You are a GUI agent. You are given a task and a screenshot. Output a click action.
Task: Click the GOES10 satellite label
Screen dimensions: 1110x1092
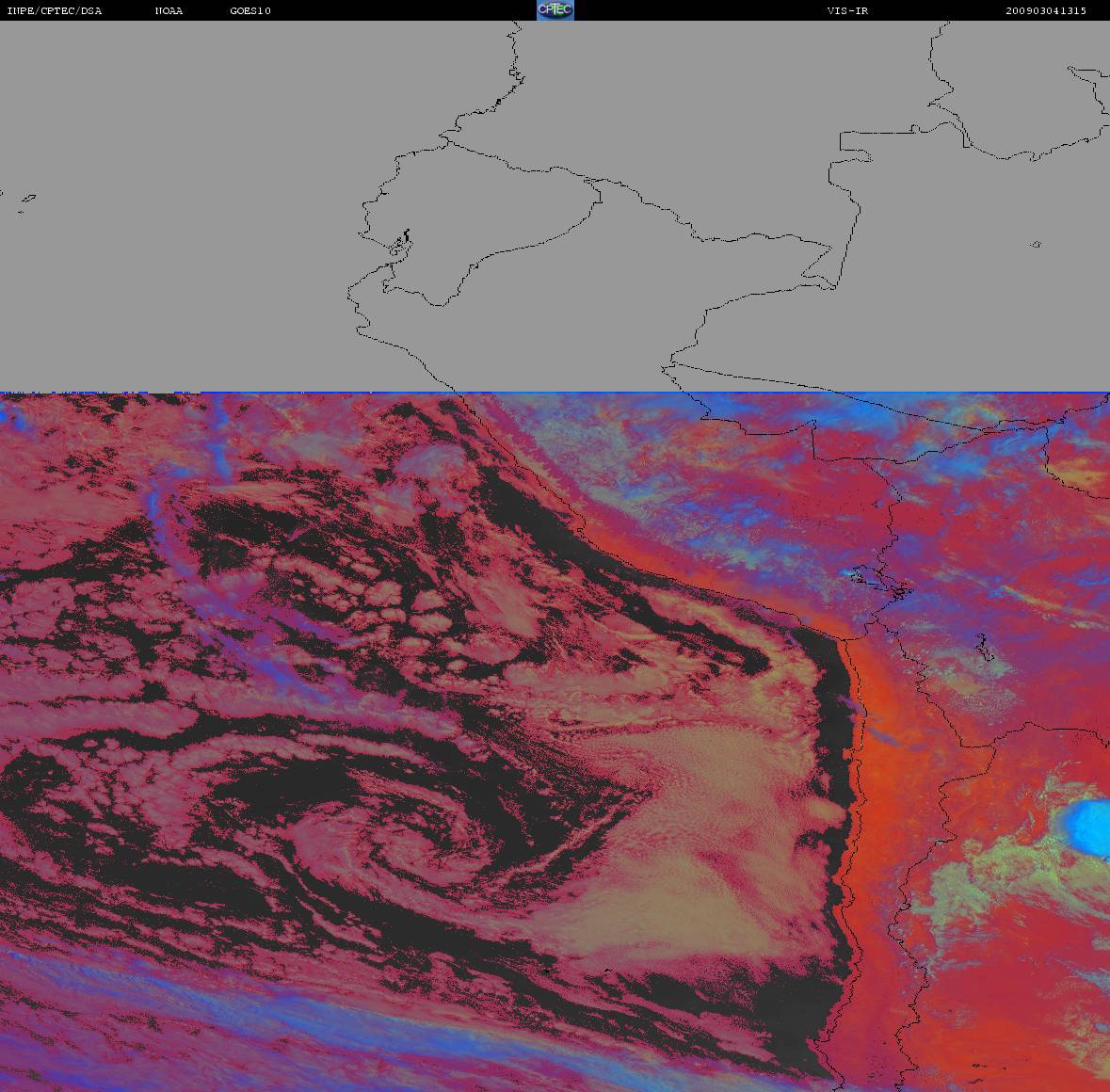[x=250, y=10]
